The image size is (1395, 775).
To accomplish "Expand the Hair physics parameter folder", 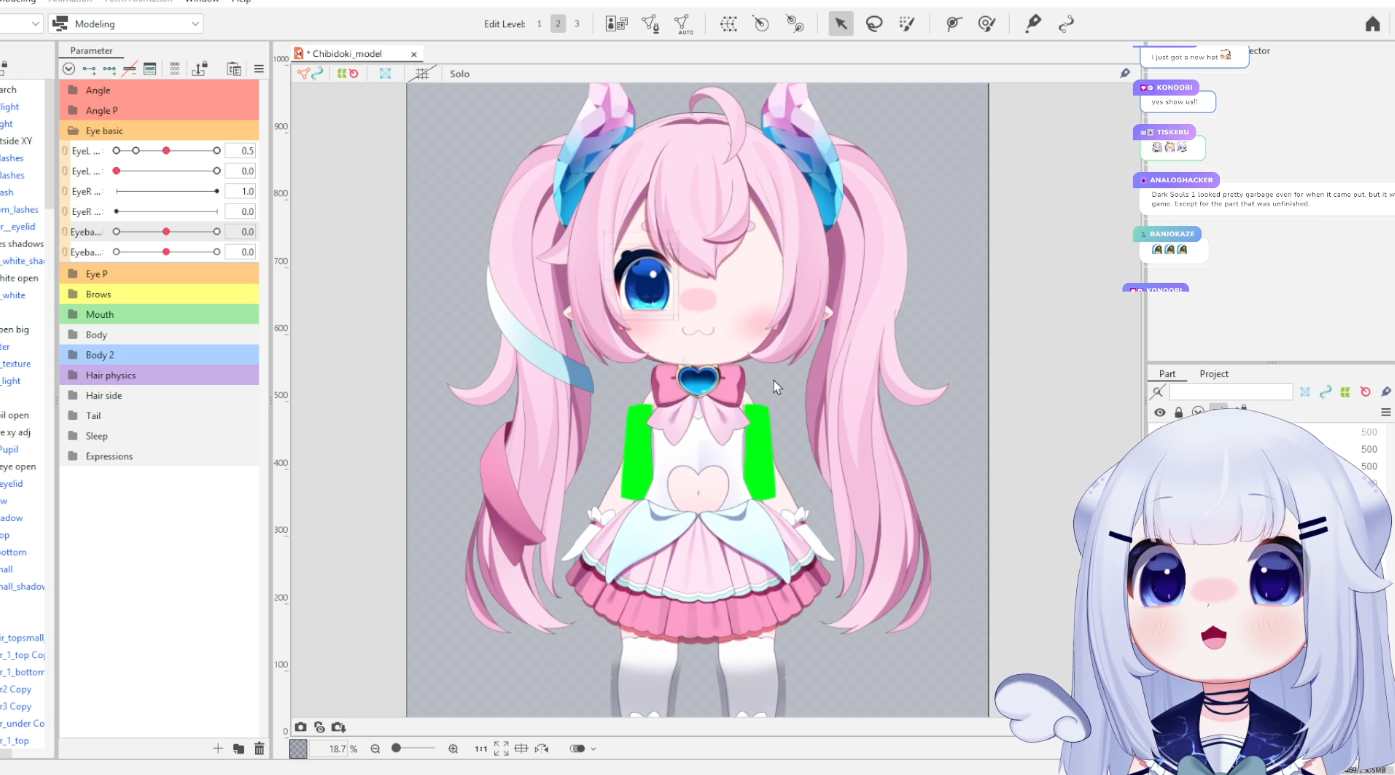I will pos(159,375).
